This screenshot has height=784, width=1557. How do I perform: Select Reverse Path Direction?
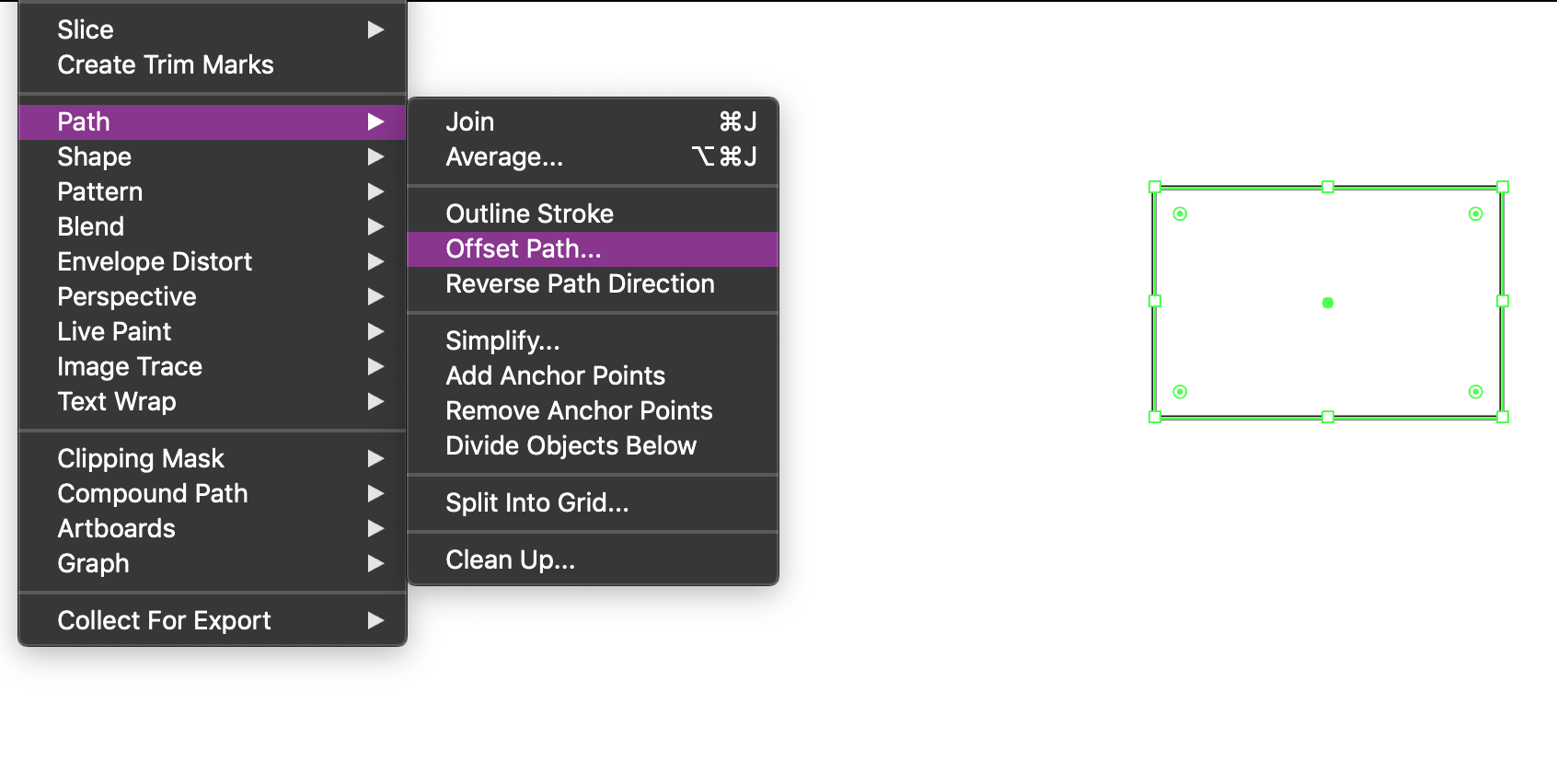click(593, 284)
